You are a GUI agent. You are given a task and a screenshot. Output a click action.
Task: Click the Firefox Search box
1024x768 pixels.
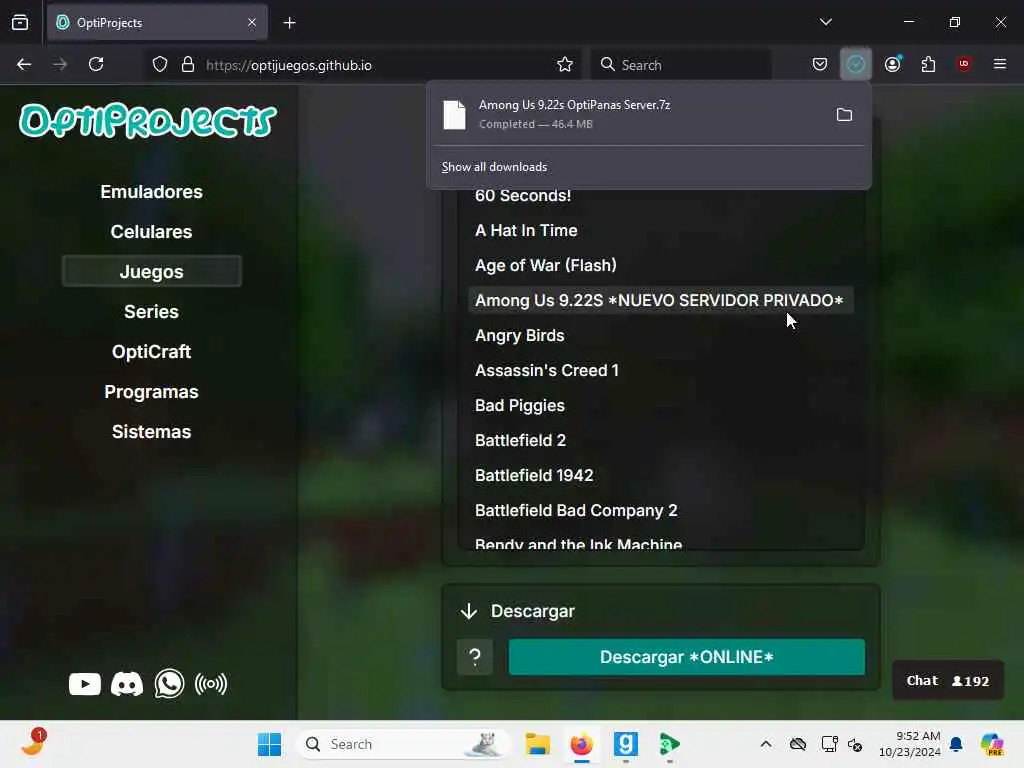(681, 65)
